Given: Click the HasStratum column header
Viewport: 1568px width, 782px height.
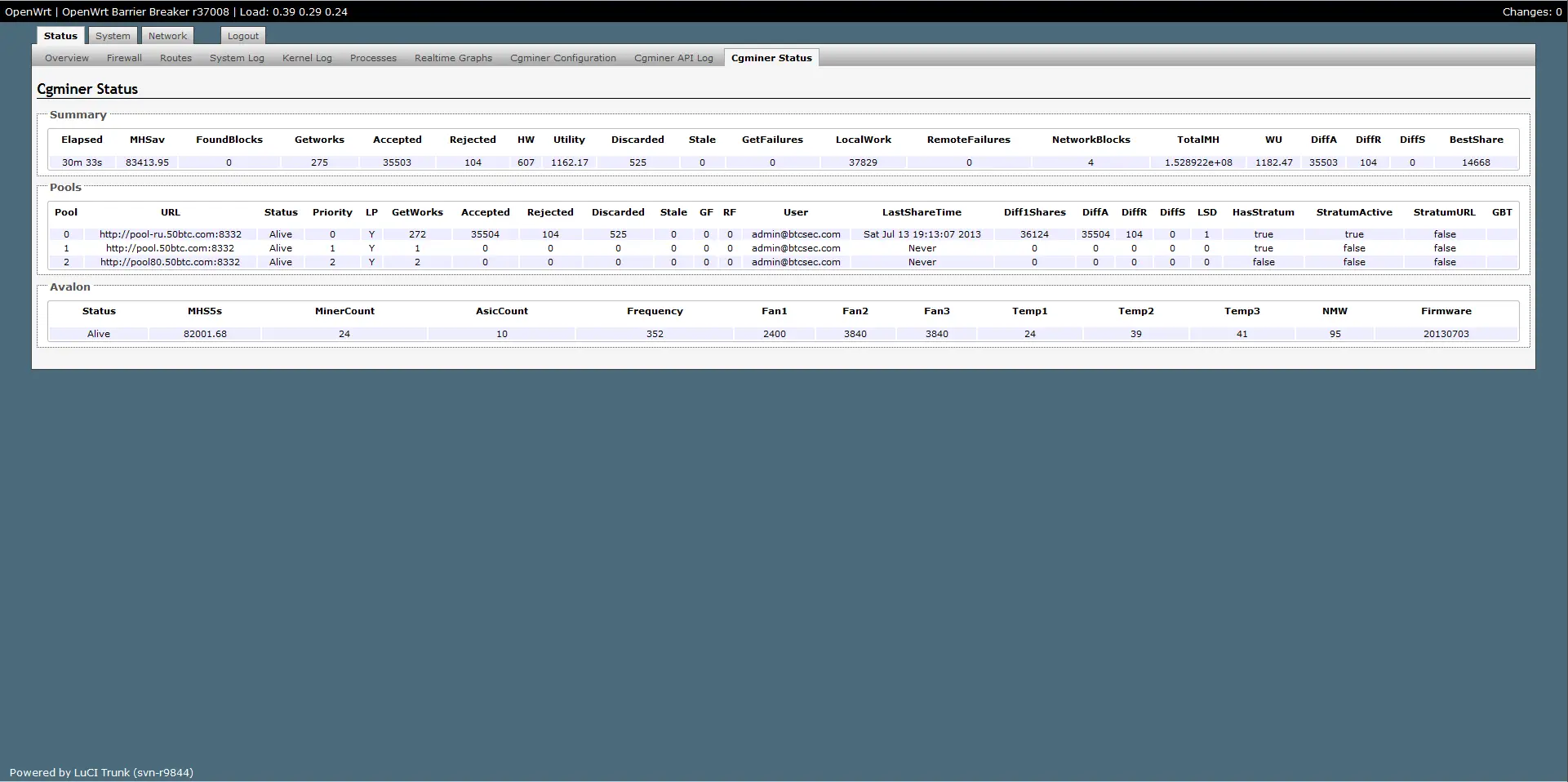Looking at the screenshot, I should 1264,212.
